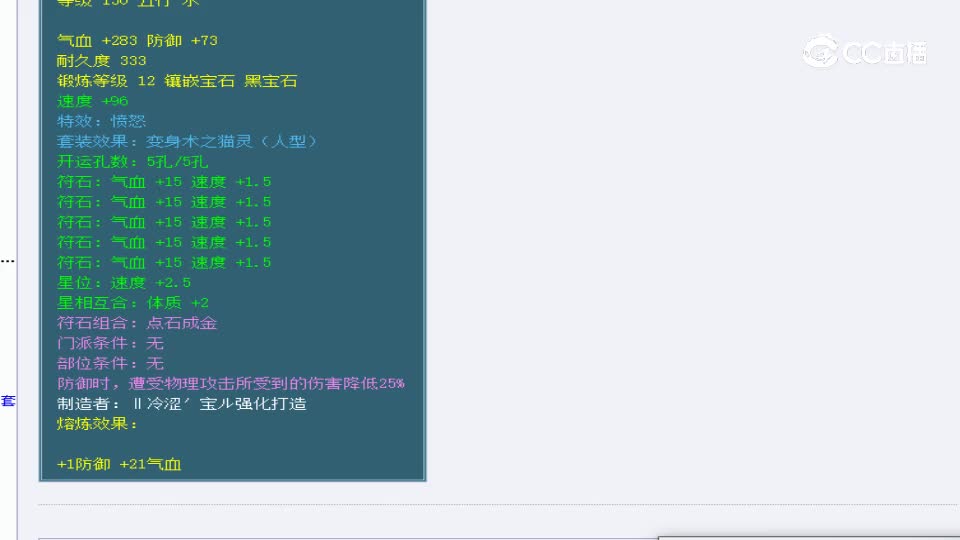Viewport: 960px width, 540px height.
Task: Click the 防御时 damage reduction 25% description
Action: 231,384
